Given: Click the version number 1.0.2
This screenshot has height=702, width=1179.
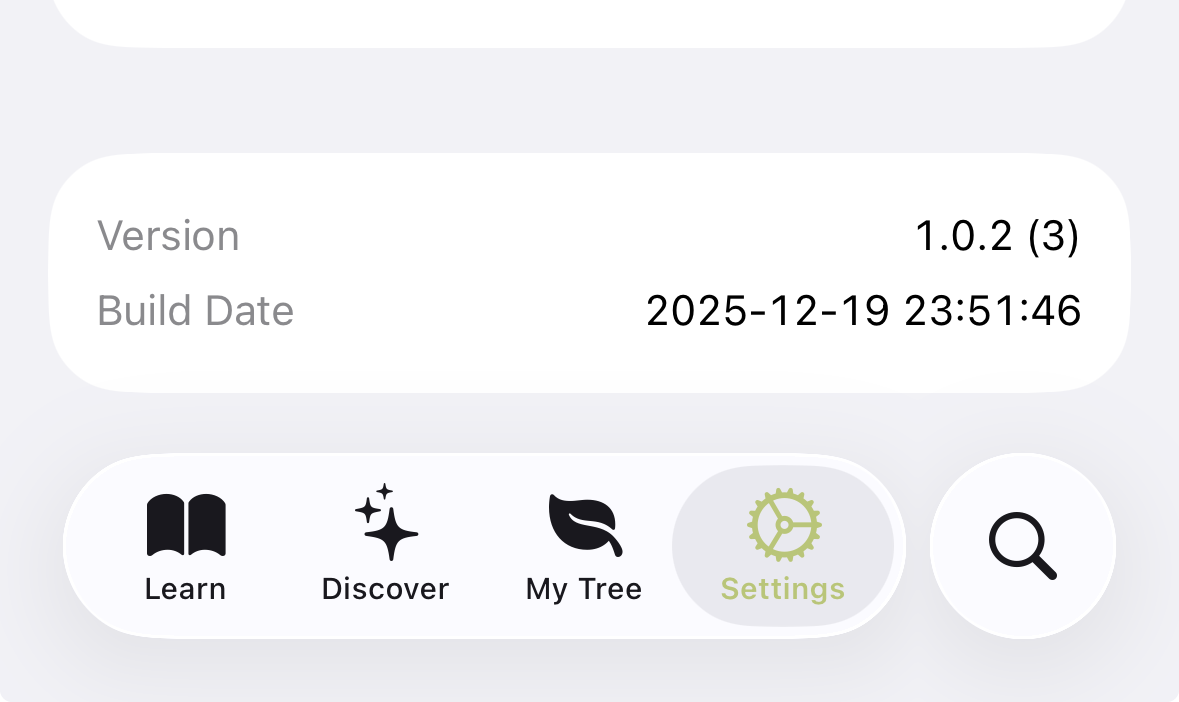Looking at the screenshot, I should click(x=966, y=237).
